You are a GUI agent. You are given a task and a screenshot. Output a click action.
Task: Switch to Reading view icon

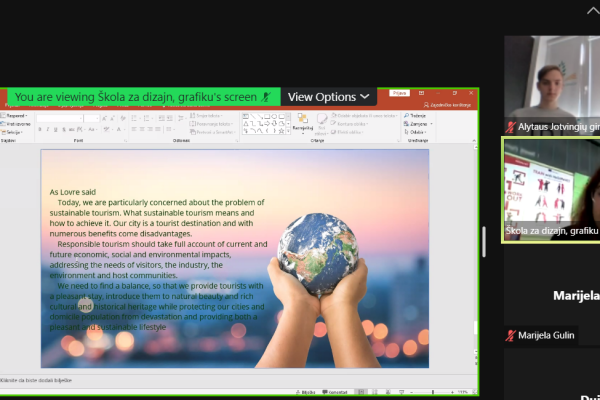(388, 392)
